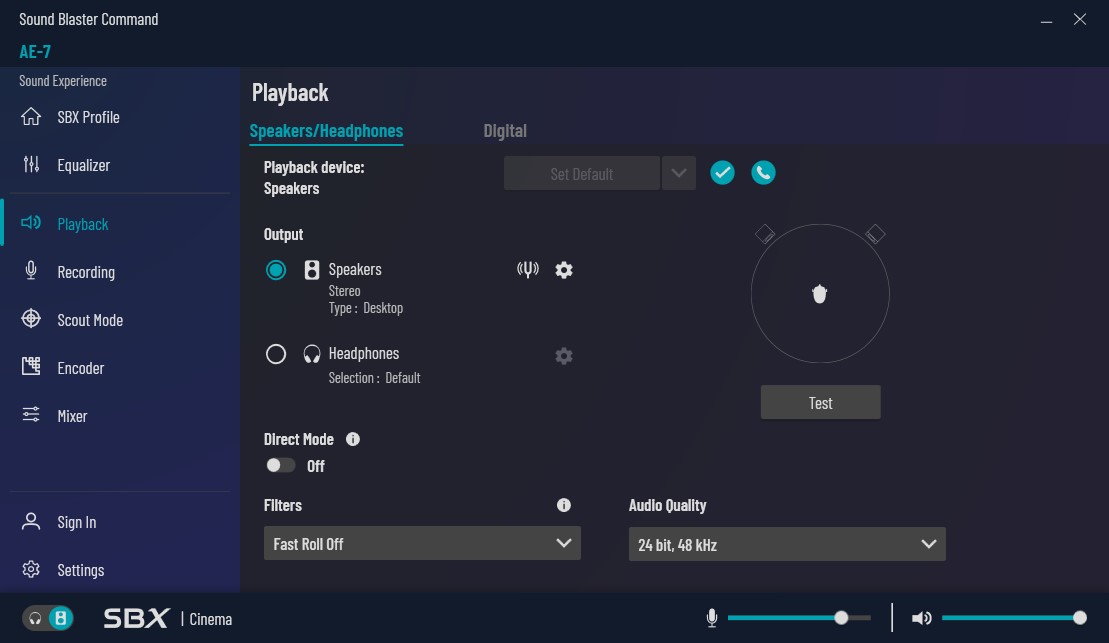Open the Settings page label
1109x643 pixels.
[81, 570]
